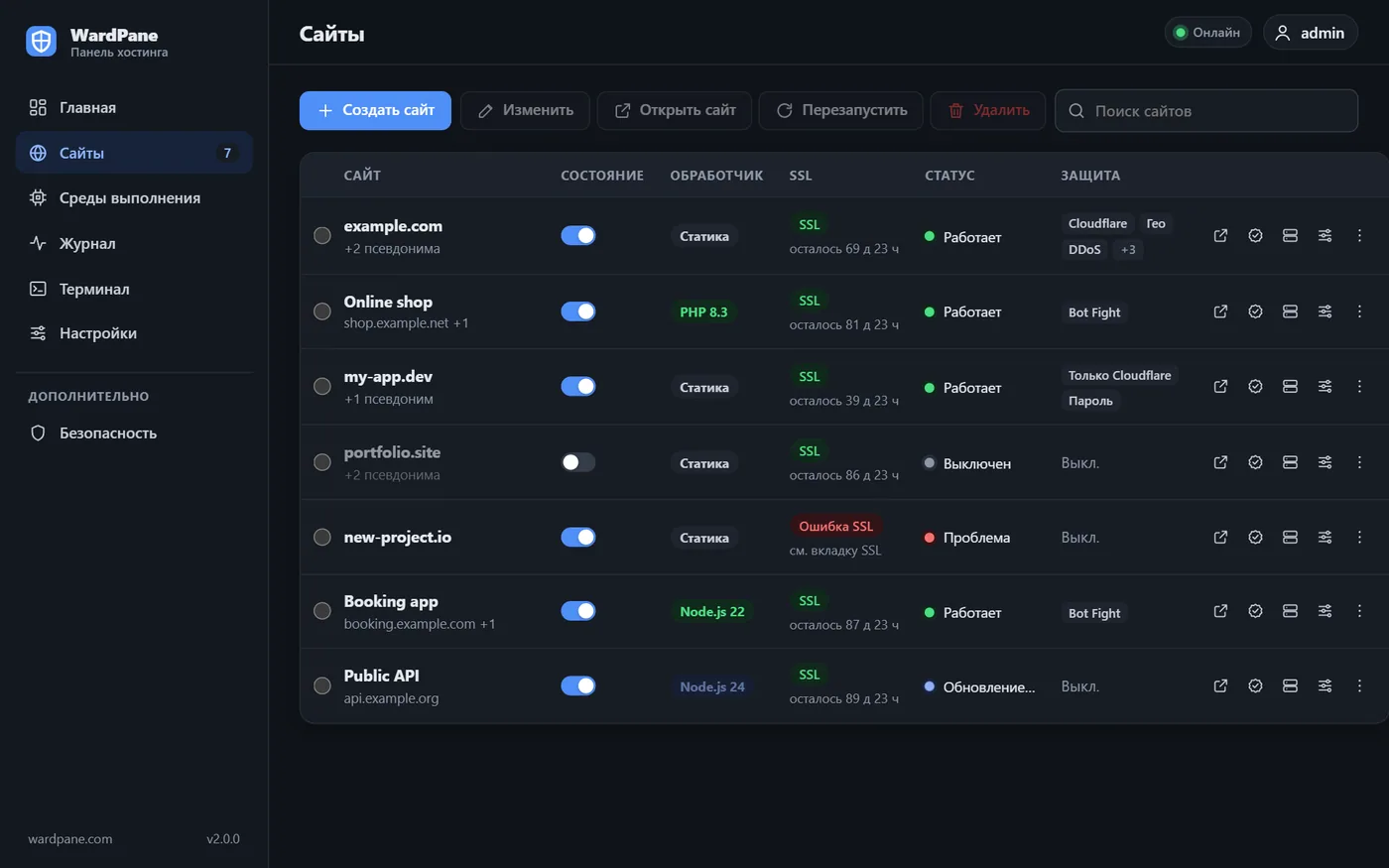
Task: Toggle the new-project.io state switch
Action: [x=578, y=538]
